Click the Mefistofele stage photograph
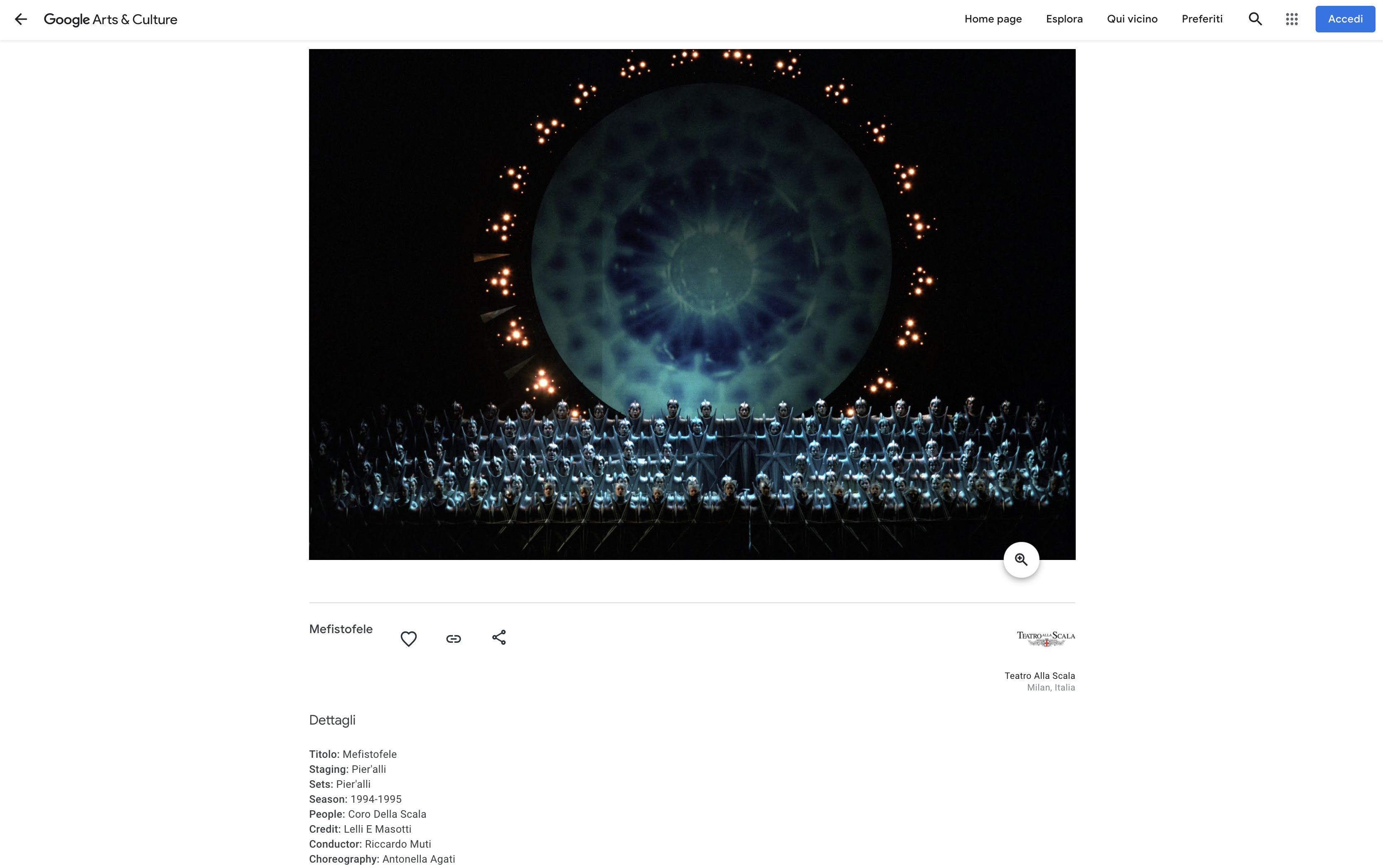The height and width of the screenshot is (868, 1383). click(x=692, y=304)
